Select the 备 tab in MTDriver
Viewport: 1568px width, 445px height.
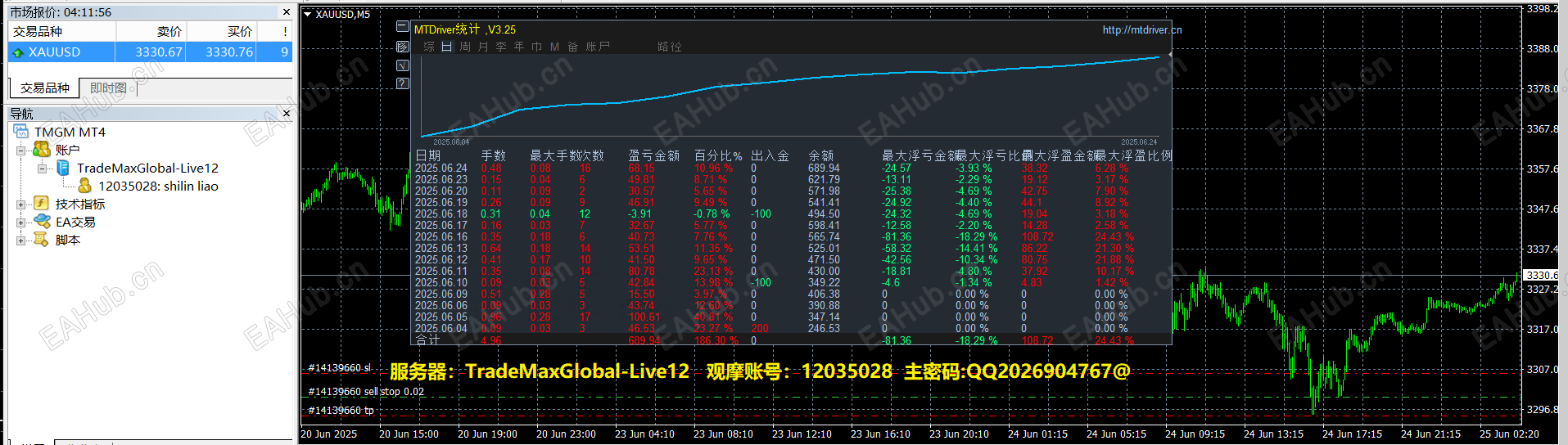(x=573, y=47)
